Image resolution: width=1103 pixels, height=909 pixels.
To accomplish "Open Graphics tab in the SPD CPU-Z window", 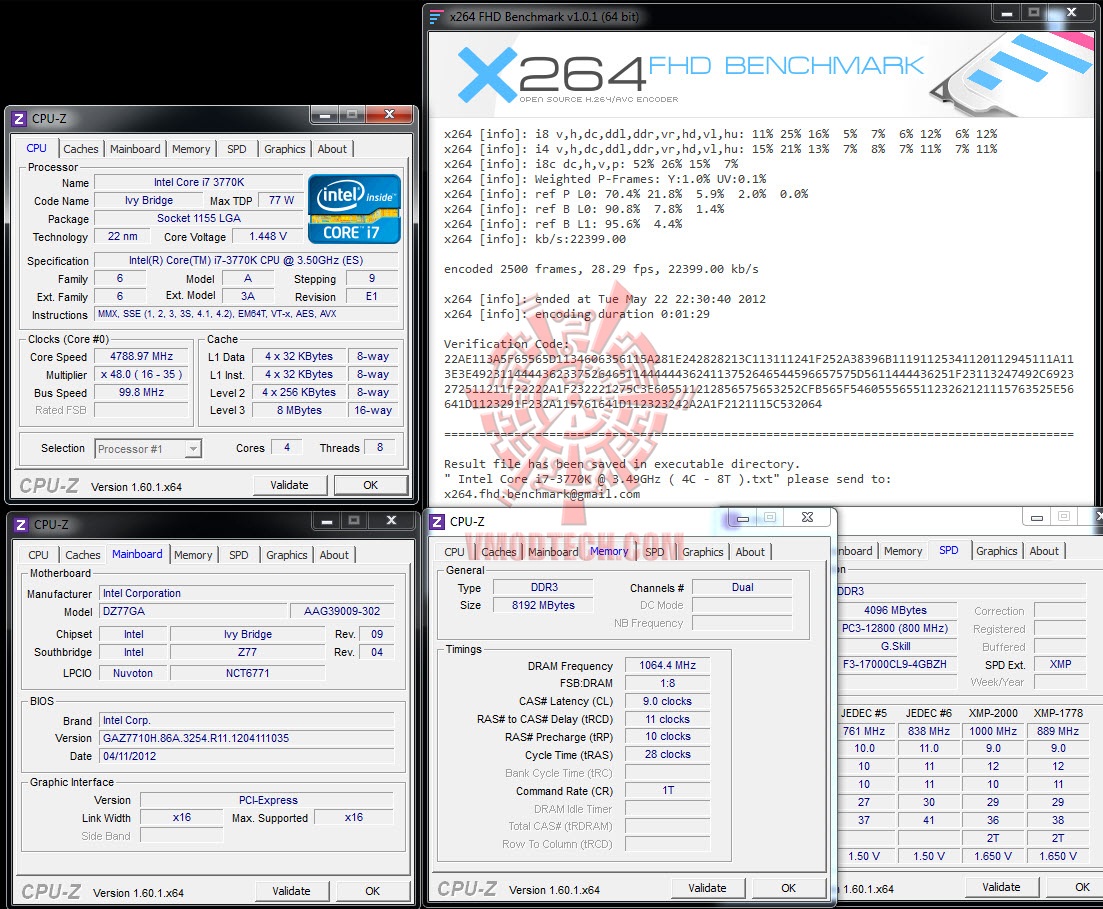I will coord(996,552).
